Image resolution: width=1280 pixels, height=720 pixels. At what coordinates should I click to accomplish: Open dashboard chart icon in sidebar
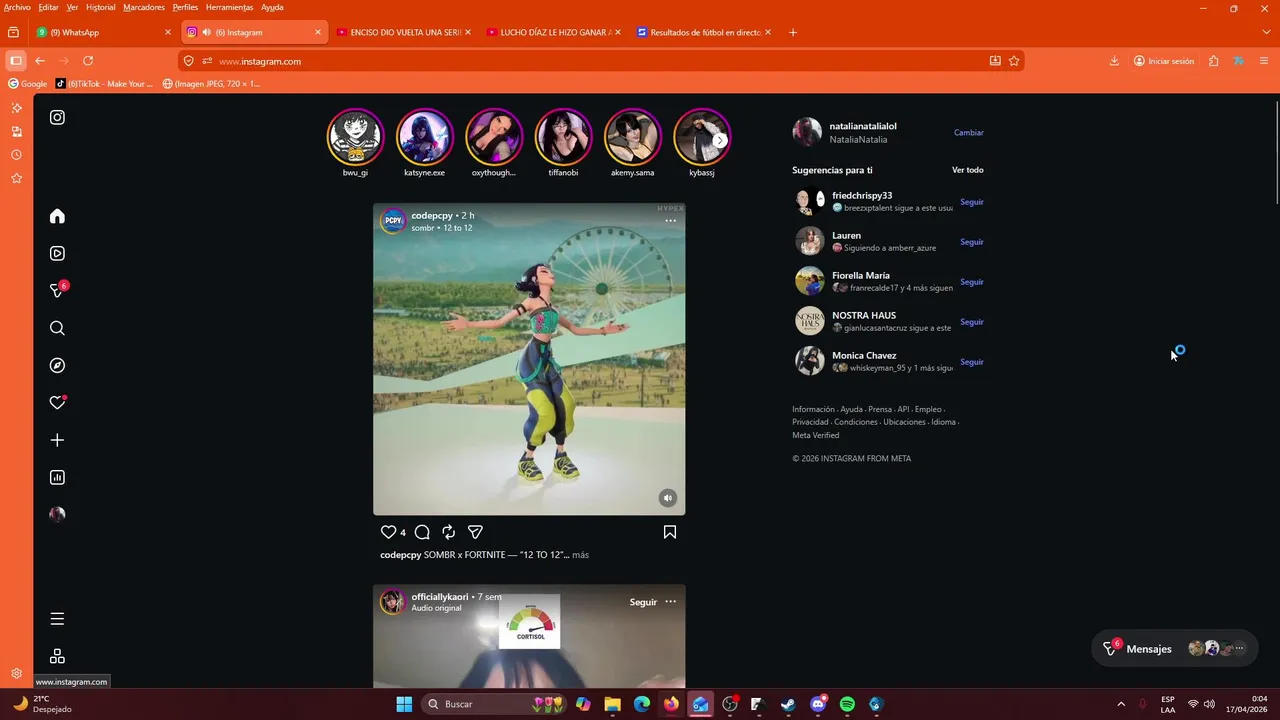(57, 478)
